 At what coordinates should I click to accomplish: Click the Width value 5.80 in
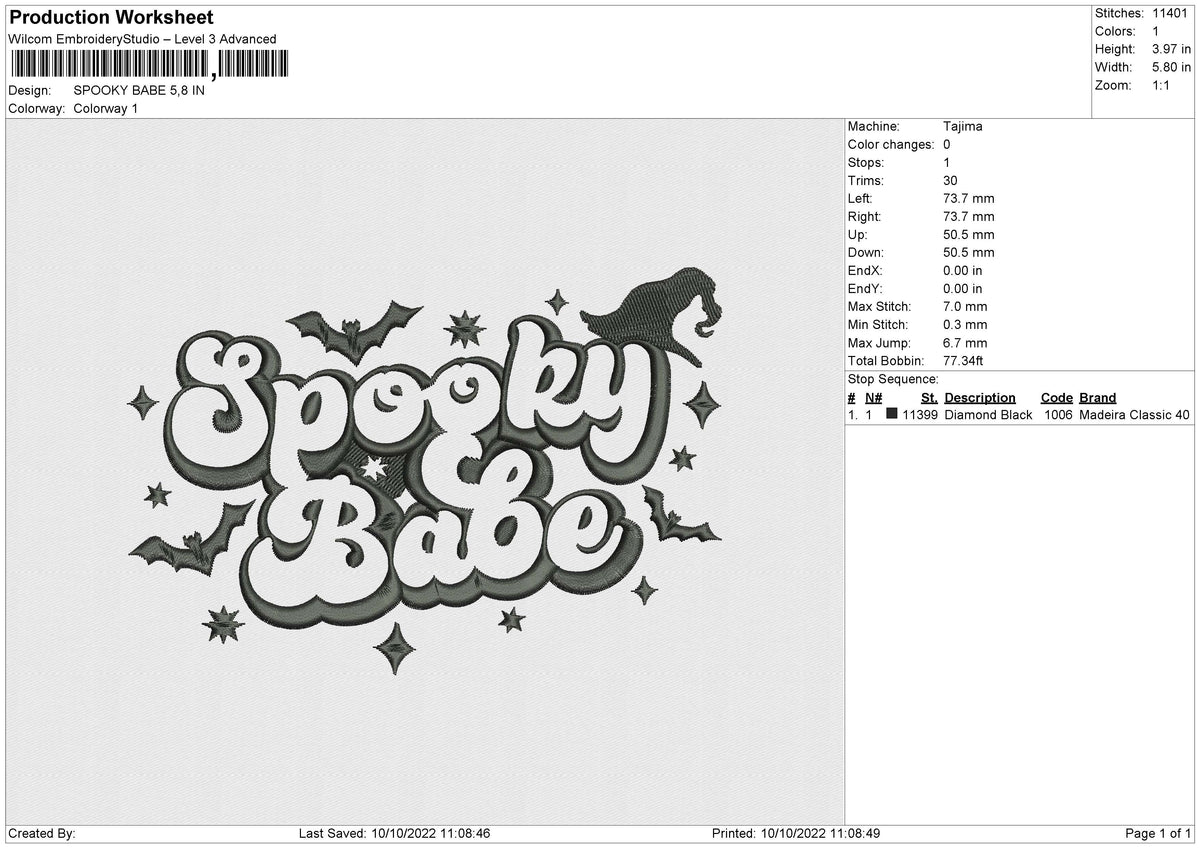tap(1171, 67)
